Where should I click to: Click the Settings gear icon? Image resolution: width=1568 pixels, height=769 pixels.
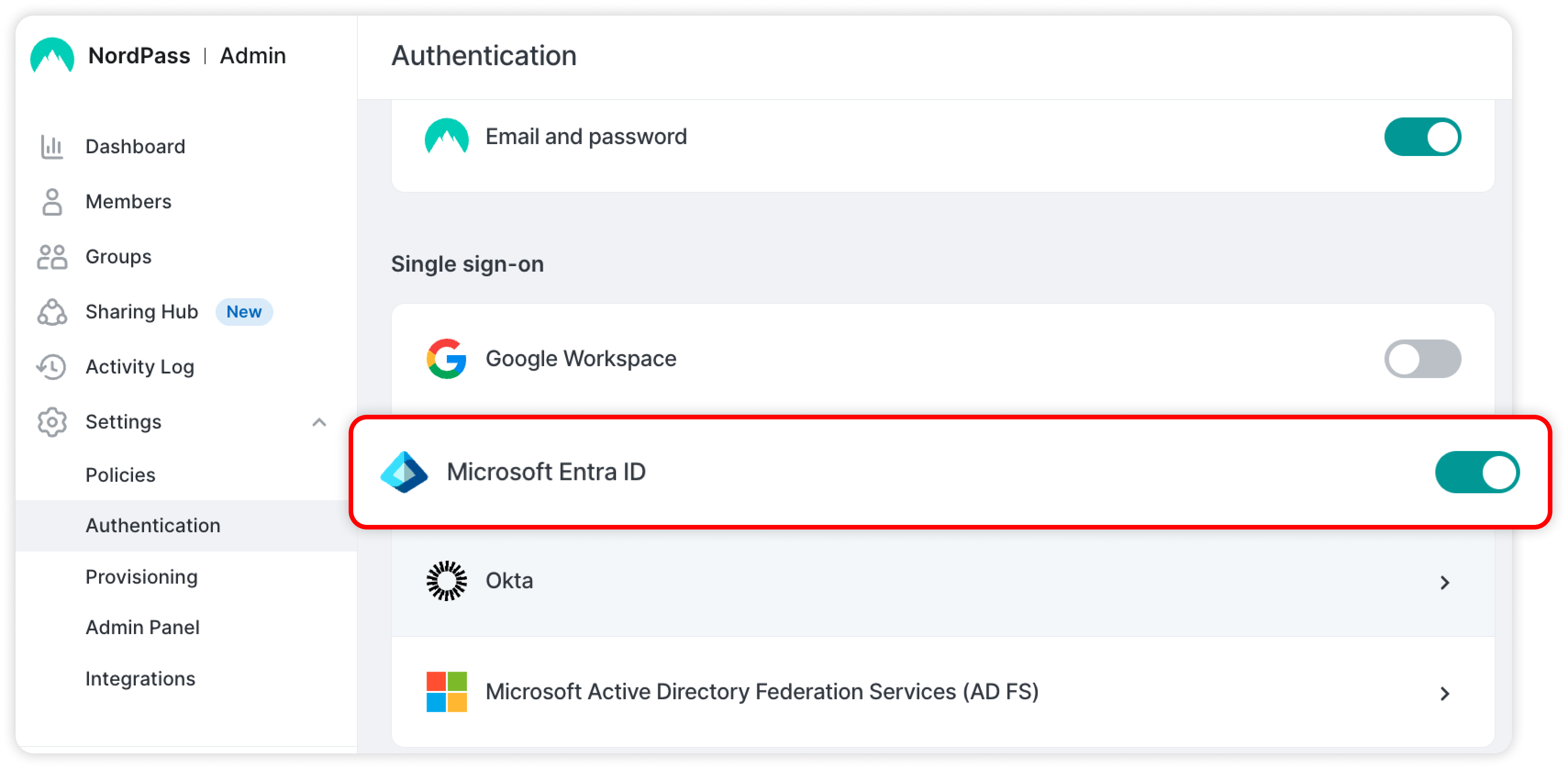52,422
